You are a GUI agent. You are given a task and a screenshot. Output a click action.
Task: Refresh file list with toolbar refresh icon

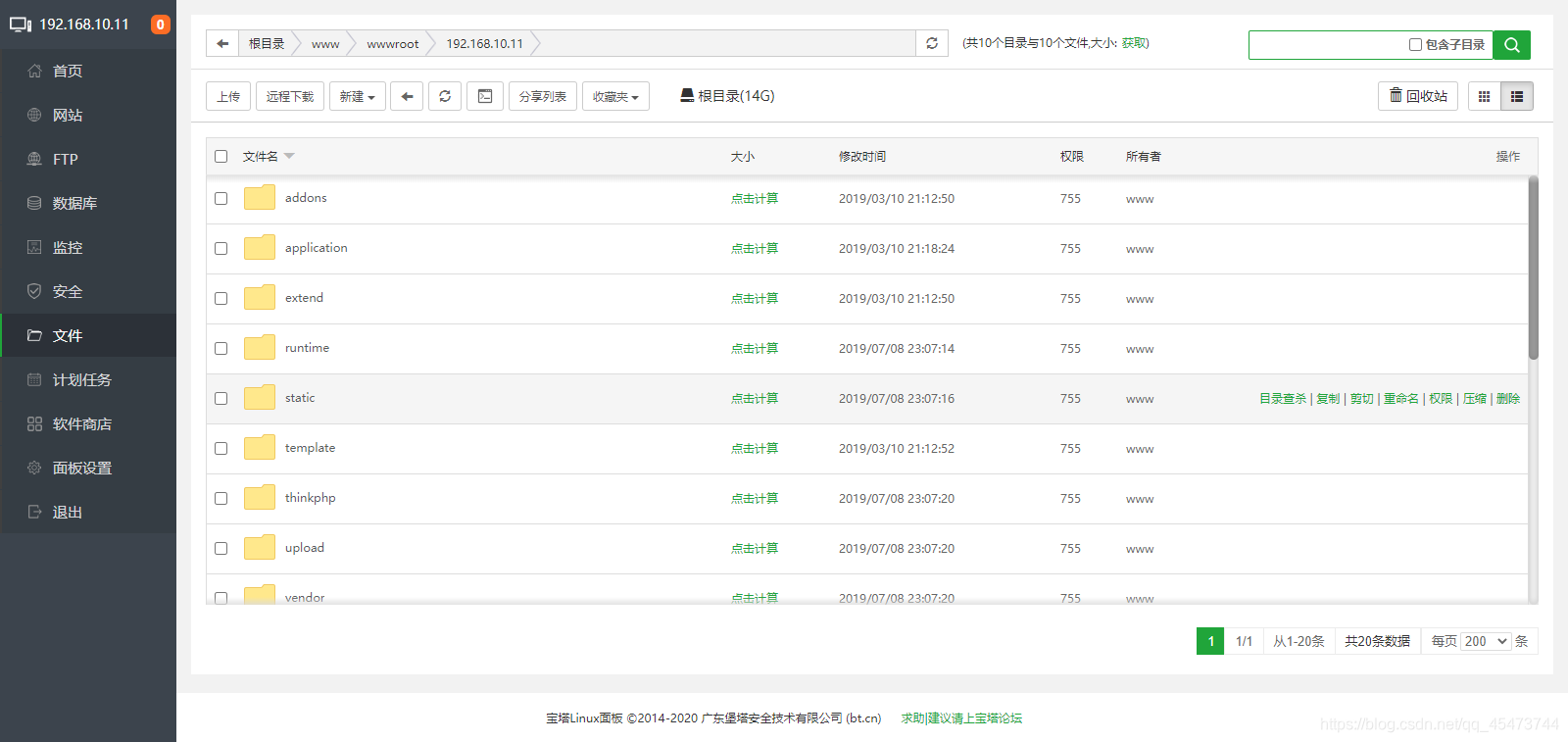click(x=445, y=96)
